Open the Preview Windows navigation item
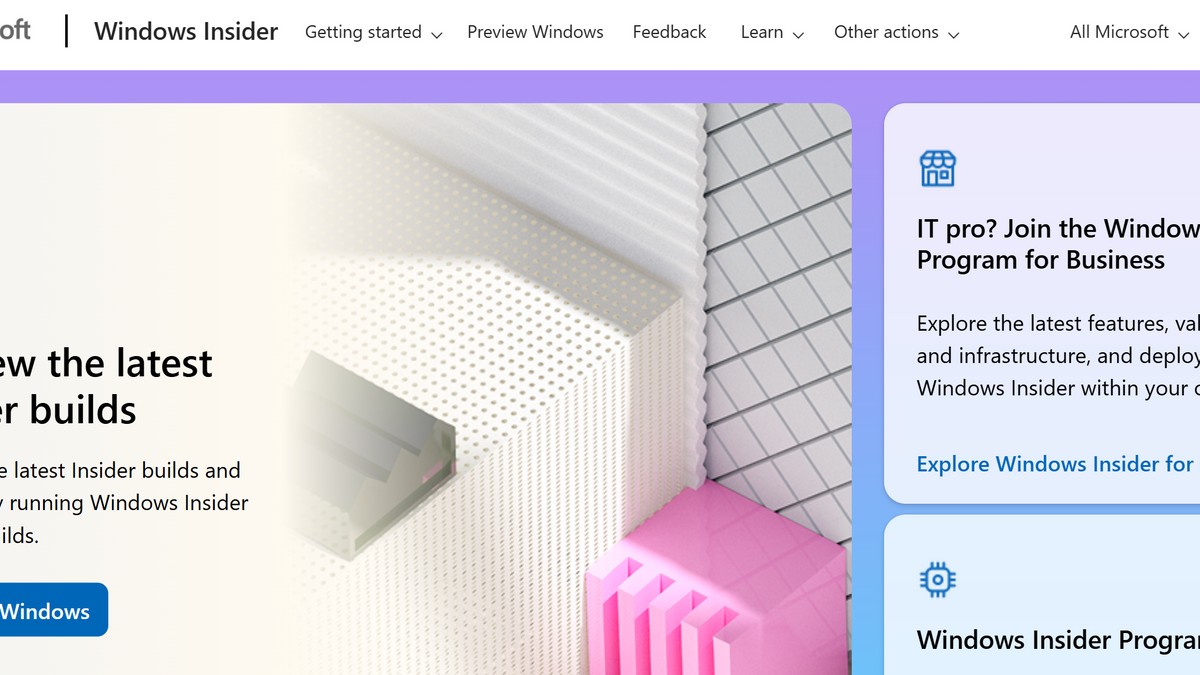1200x675 pixels. [x=535, y=32]
